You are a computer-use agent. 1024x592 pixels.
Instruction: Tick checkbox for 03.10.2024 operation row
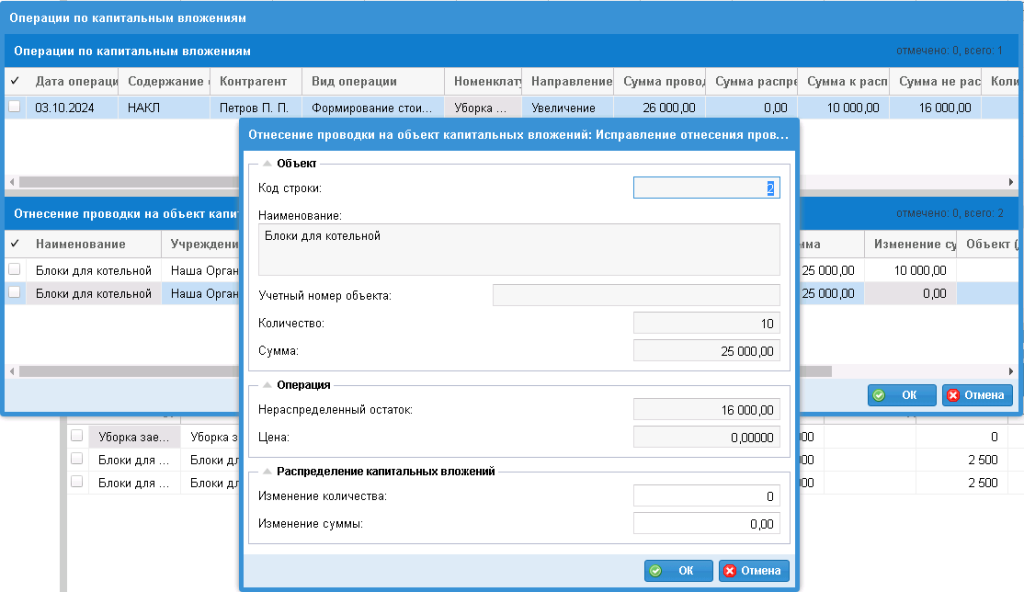[14, 107]
